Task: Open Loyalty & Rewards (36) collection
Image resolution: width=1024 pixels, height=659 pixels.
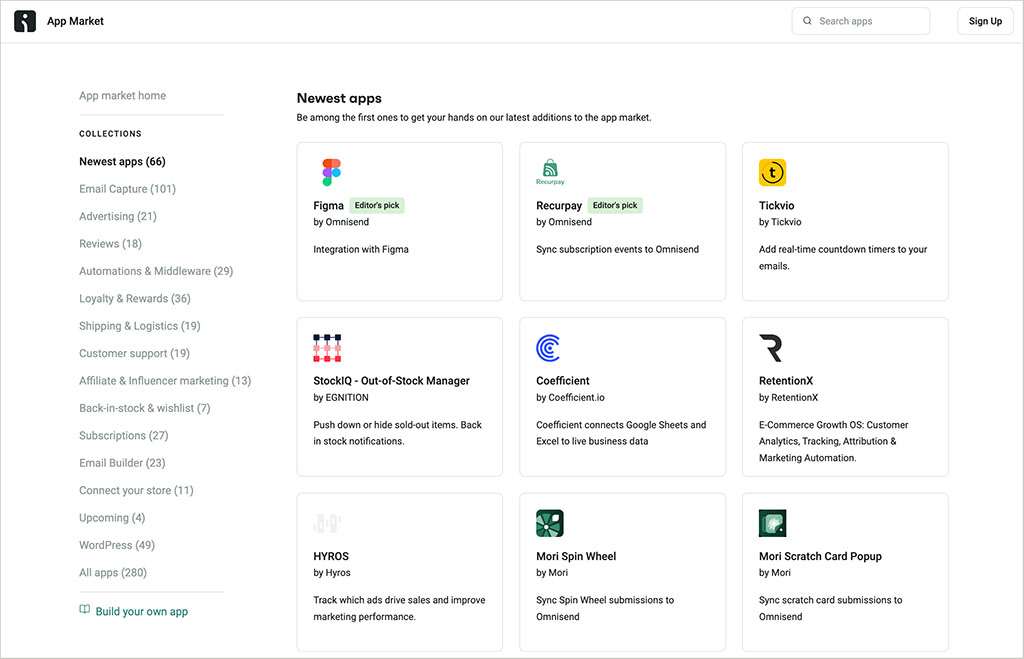Action: (x=135, y=298)
